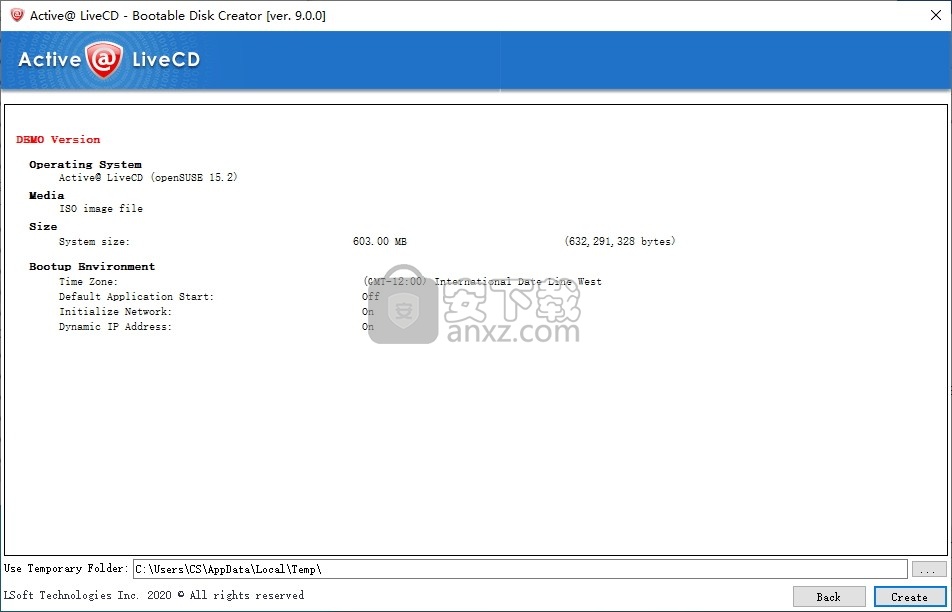Click the "Default Application Start:" label
Image resolution: width=952 pixels, height=612 pixels.
136,297
